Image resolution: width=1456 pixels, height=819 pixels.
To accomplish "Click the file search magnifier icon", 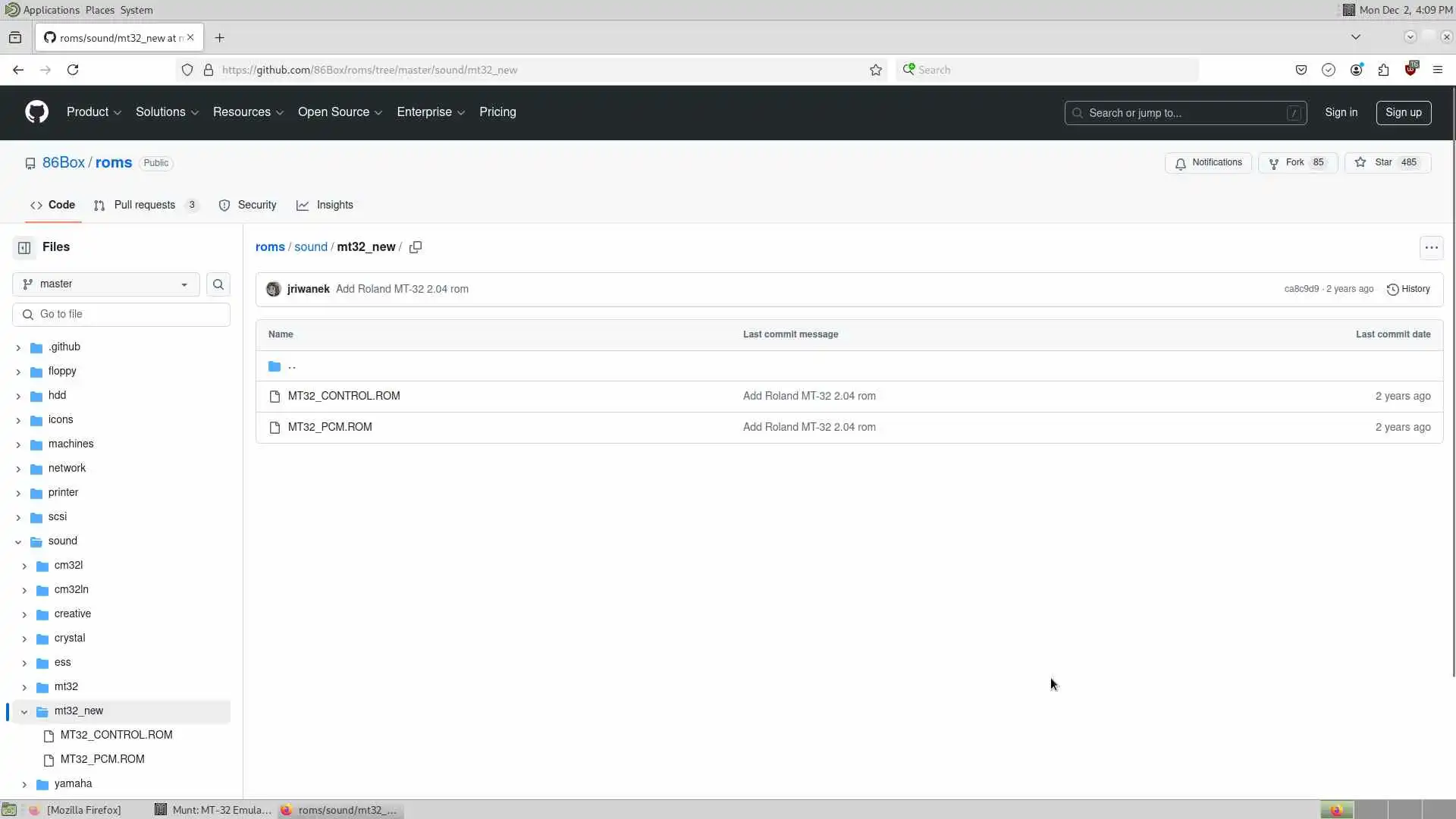I will (x=218, y=284).
